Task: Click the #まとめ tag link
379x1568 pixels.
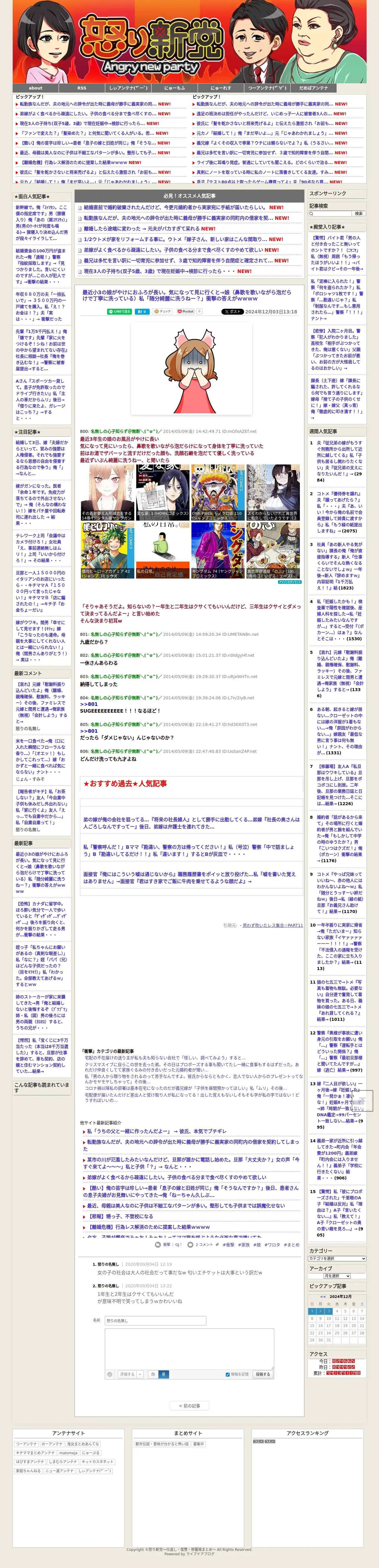Action: click(x=292, y=1245)
